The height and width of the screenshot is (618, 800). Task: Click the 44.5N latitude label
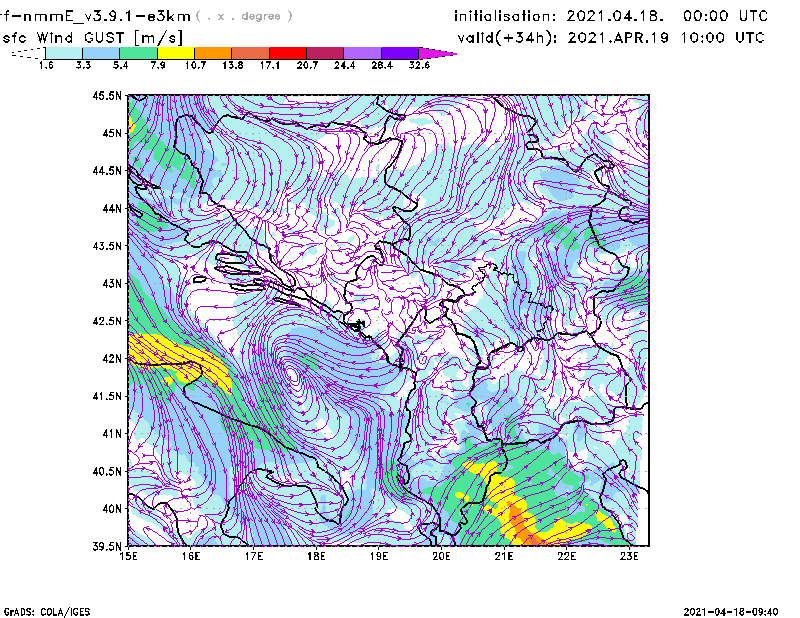[107, 170]
